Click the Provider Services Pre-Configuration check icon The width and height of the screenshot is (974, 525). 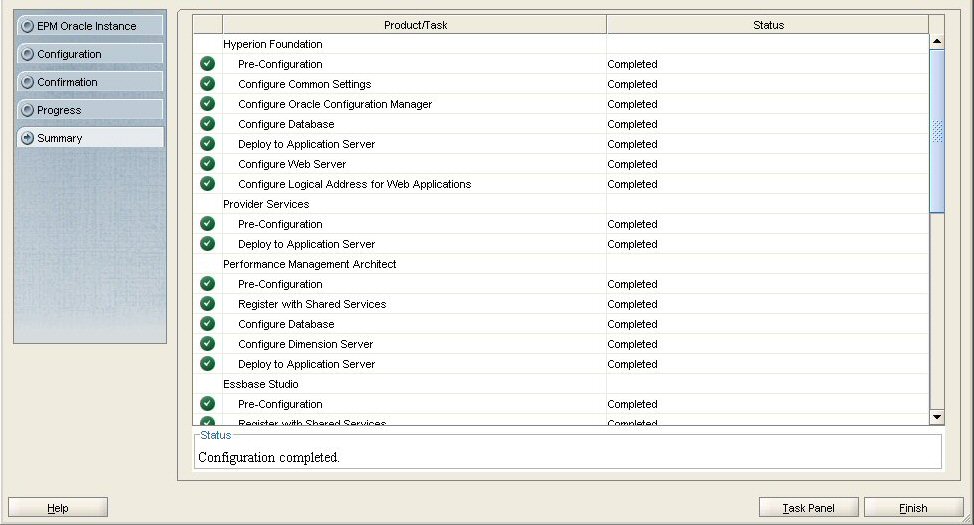[207, 224]
